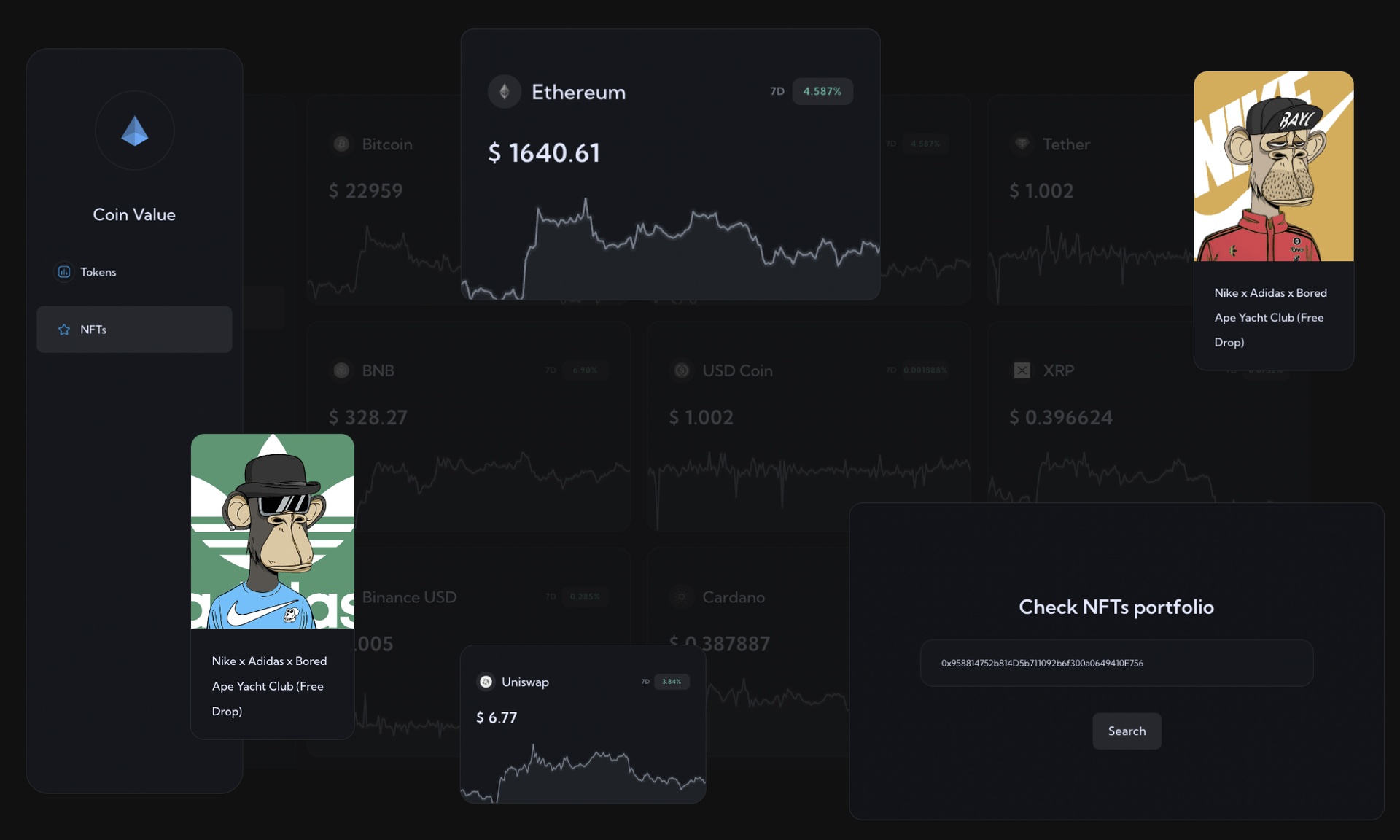This screenshot has height=840, width=1400.
Task: Click the BNB price $ 328.27
Action: pyautogui.click(x=368, y=418)
